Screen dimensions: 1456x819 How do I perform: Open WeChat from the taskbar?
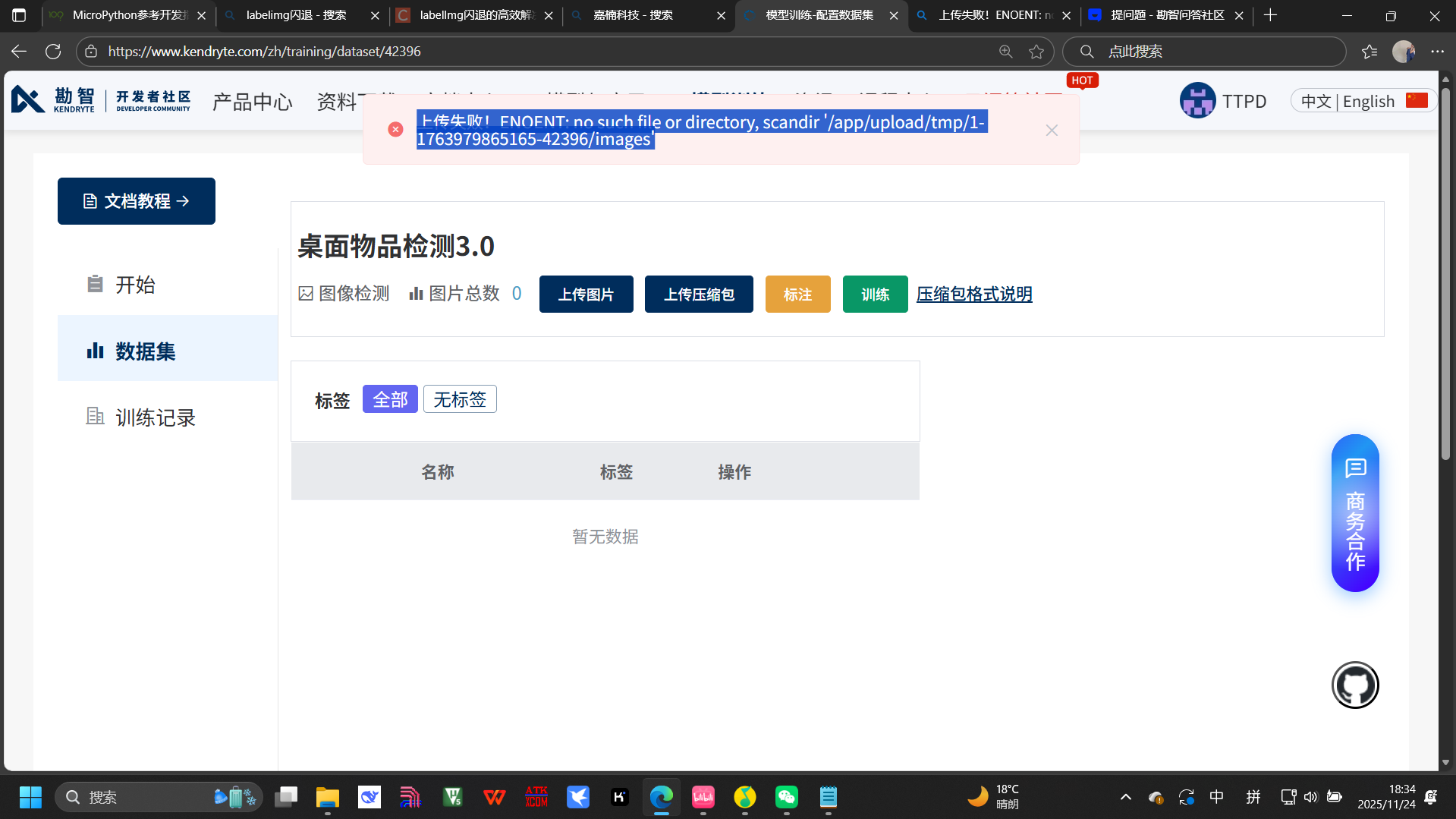pyautogui.click(x=786, y=797)
